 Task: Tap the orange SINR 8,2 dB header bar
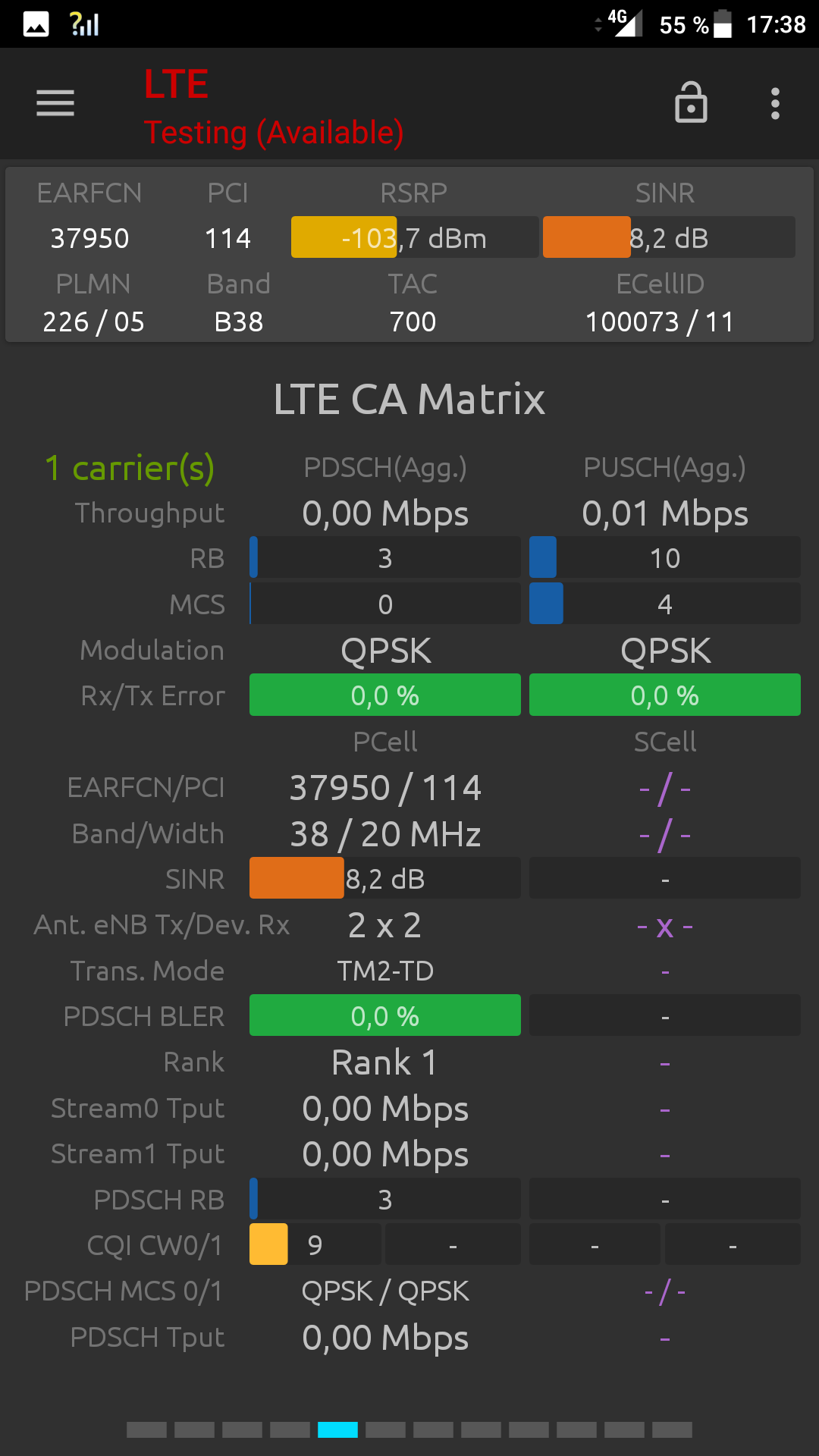[669, 237]
